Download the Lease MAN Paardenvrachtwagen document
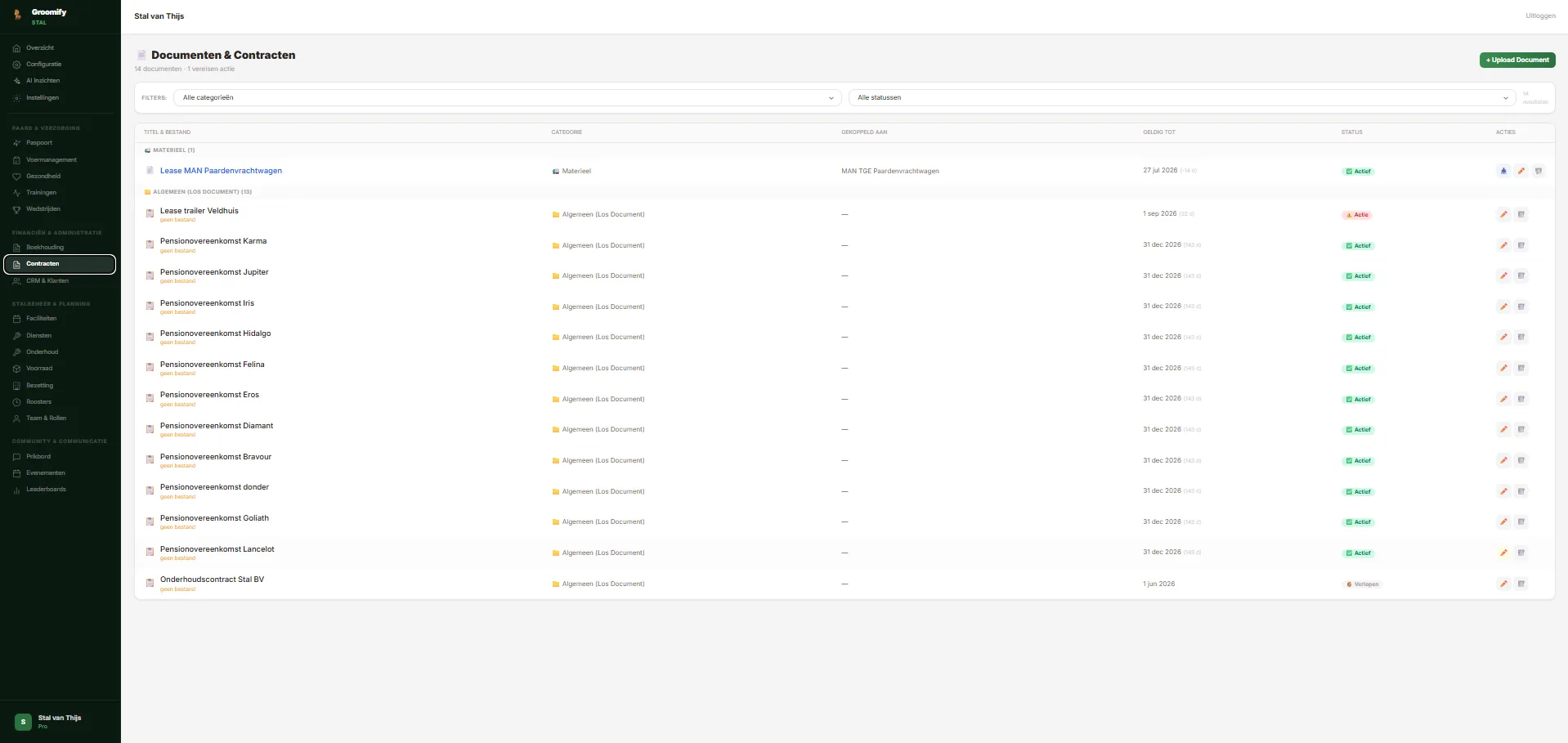 click(x=1503, y=171)
